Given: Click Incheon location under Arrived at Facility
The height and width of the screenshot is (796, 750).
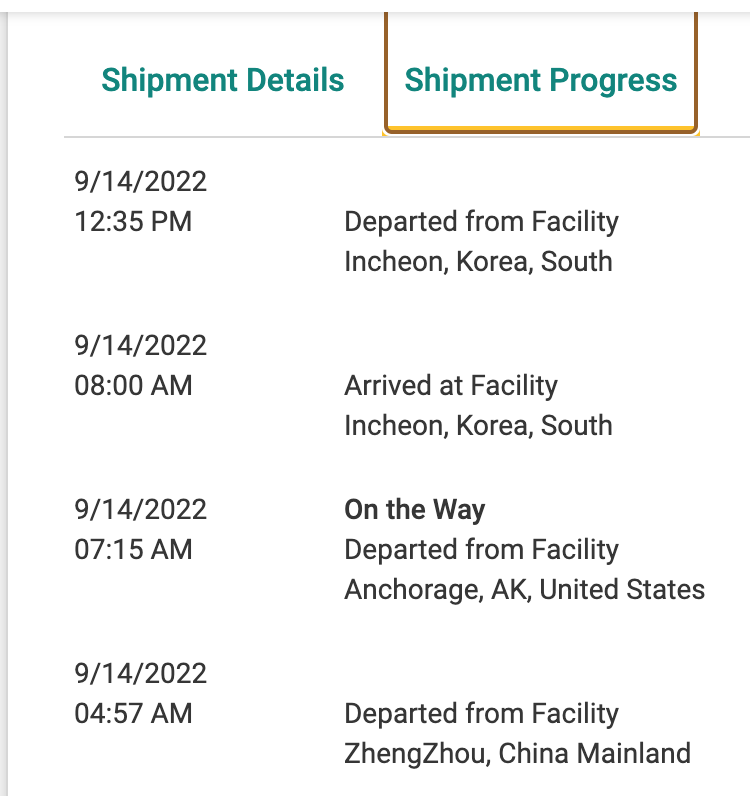Looking at the screenshot, I should point(478,425).
